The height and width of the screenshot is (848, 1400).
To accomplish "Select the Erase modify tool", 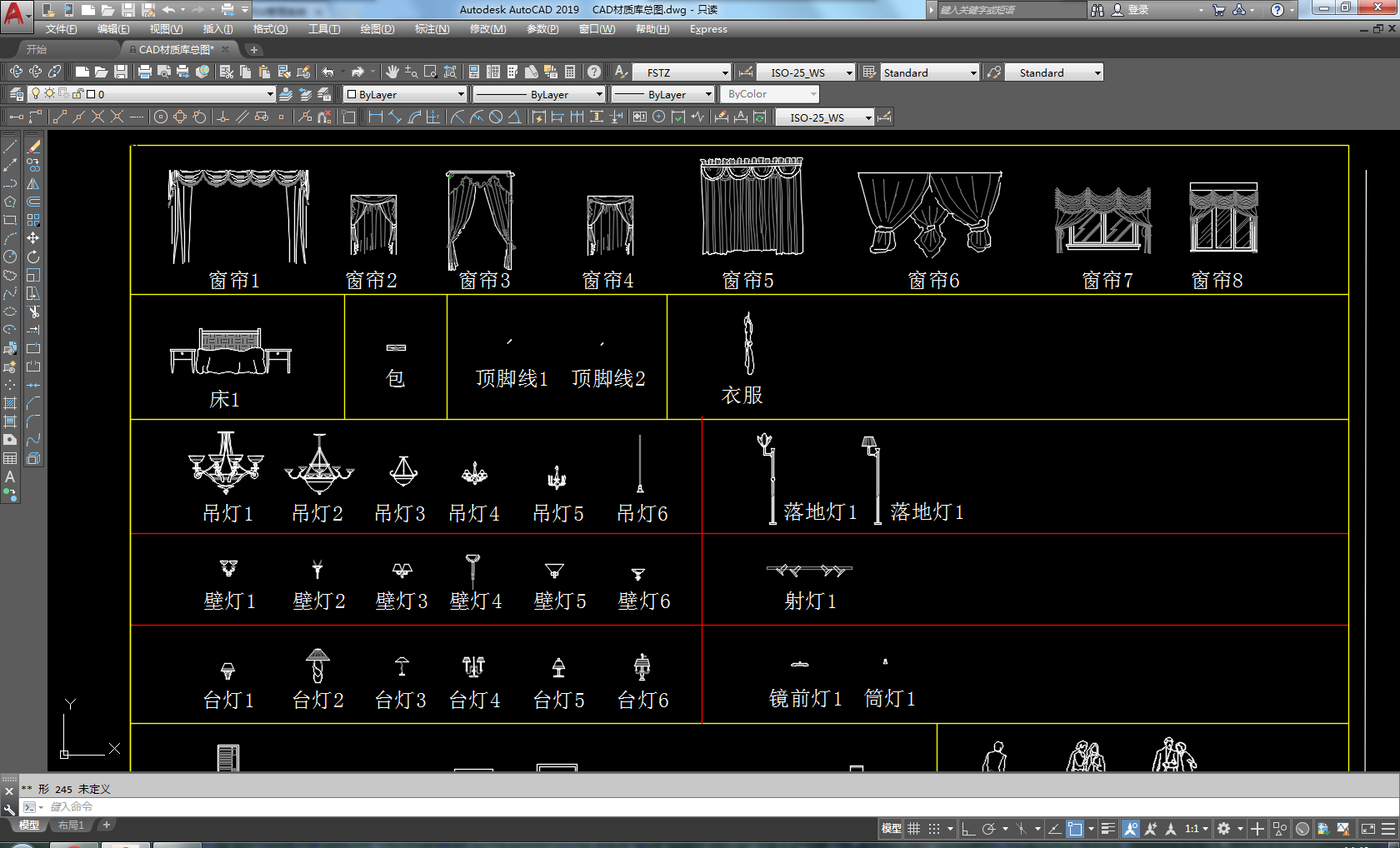I will coord(33,147).
